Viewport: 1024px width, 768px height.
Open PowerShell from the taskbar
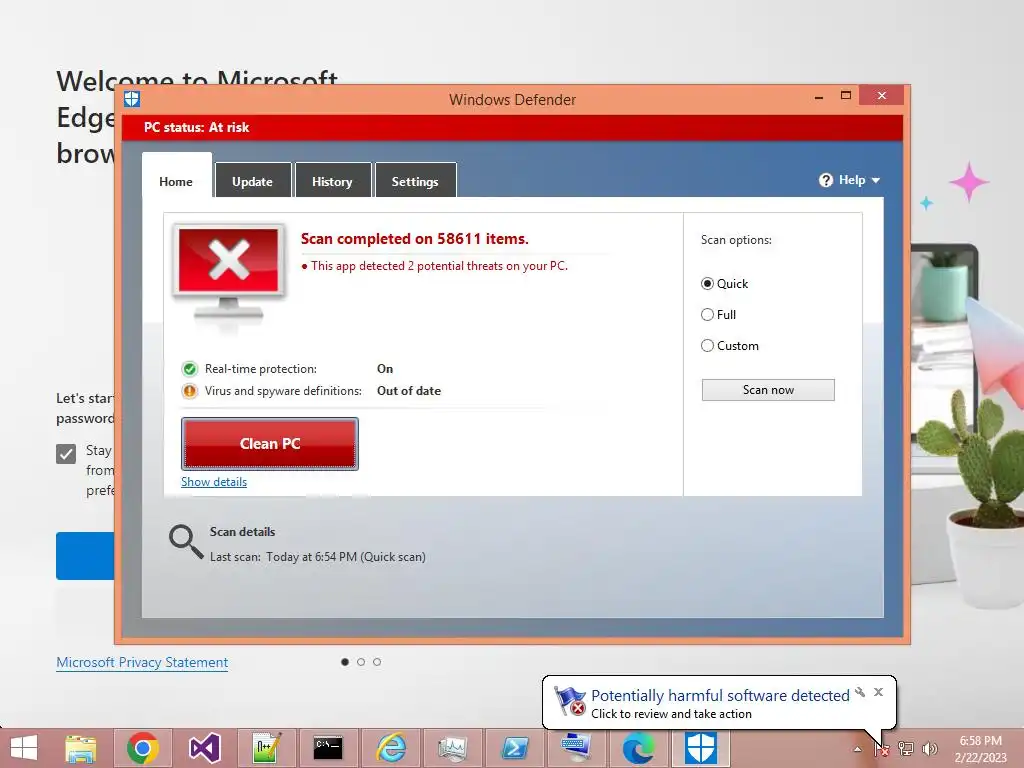(x=514, y=748)
